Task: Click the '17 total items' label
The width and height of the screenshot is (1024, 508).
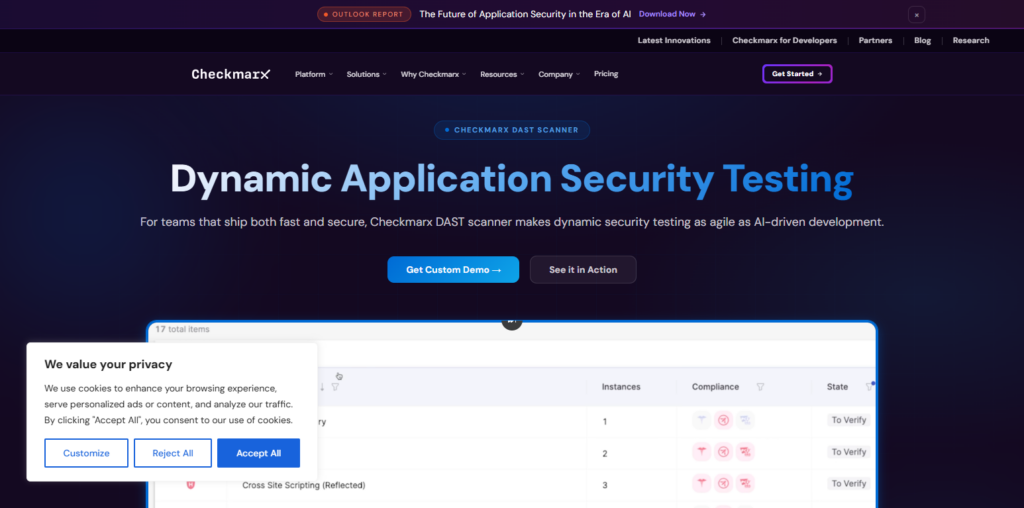Action: point(182,329)
